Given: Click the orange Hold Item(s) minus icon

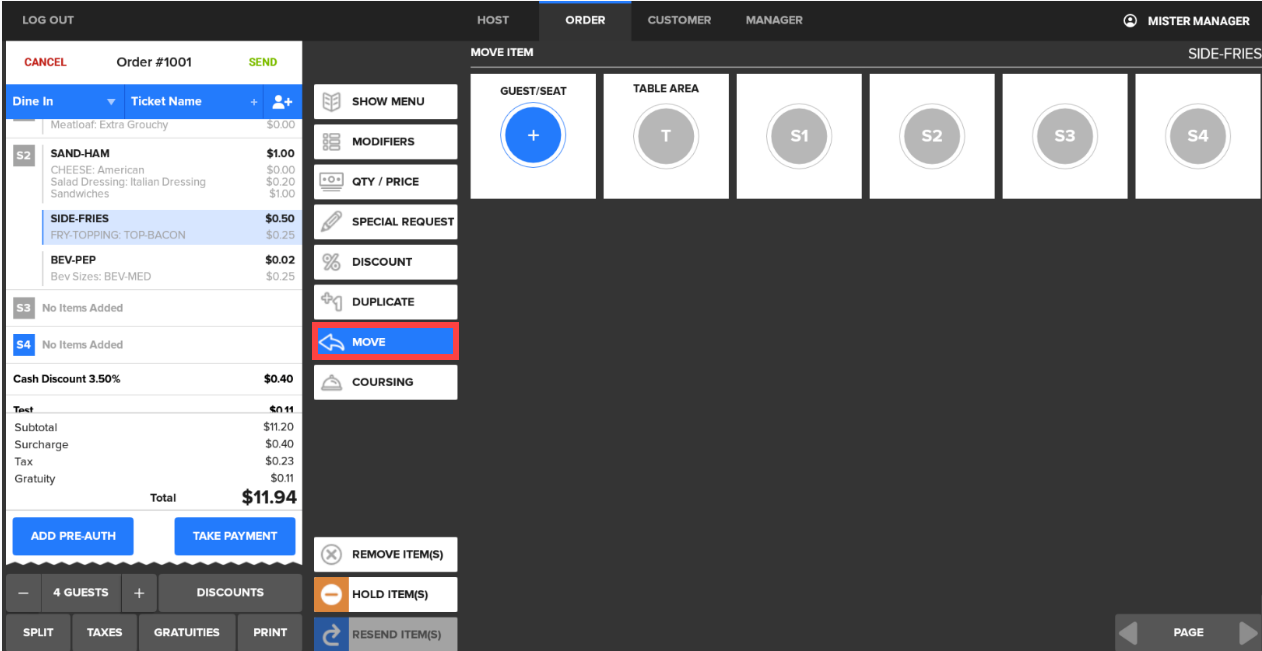Looking at the screenshot, I should coord(331,594).
